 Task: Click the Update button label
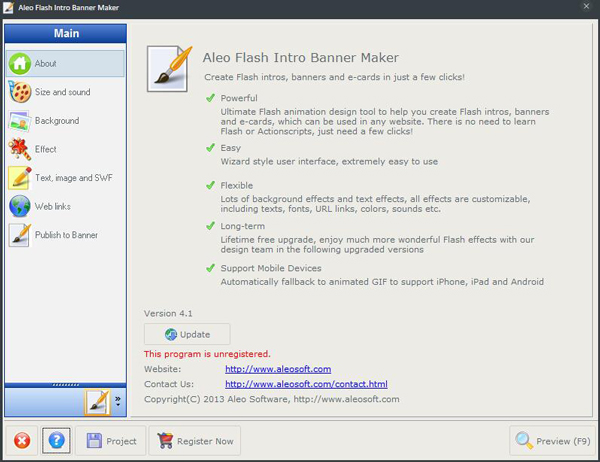coord(195,334)
